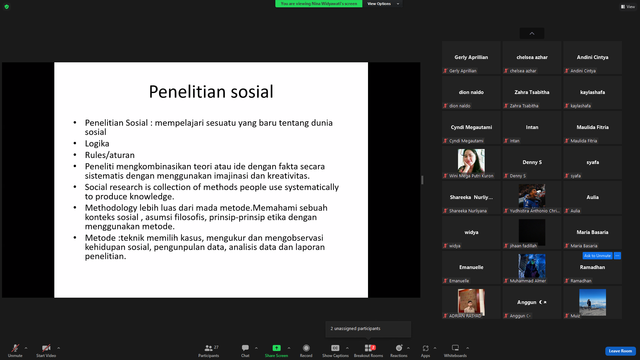The height and width of the screenshot is (360, 640).
Task: Click the 2 unassigned participants tooltip
Action: pos(368,329)
